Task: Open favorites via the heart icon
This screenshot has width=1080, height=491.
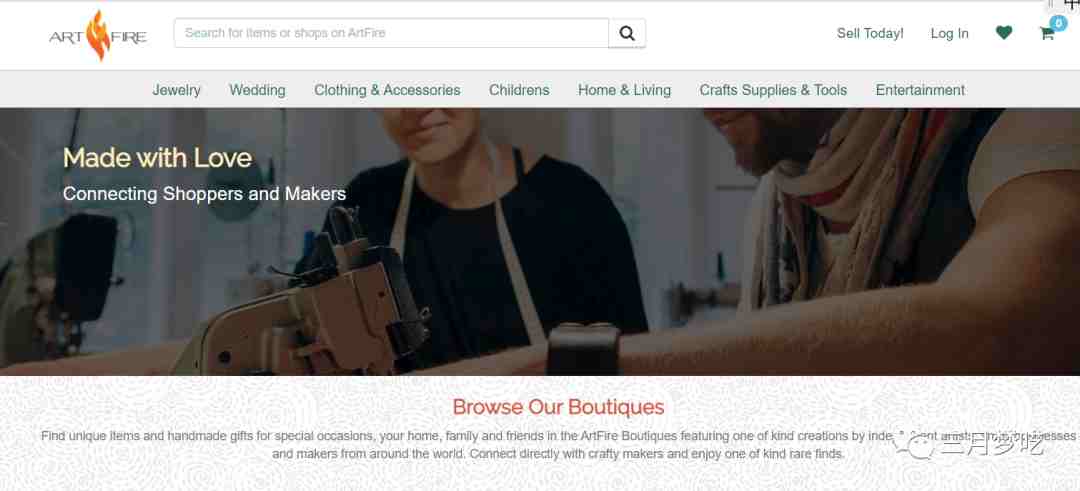Action: 1004,32
